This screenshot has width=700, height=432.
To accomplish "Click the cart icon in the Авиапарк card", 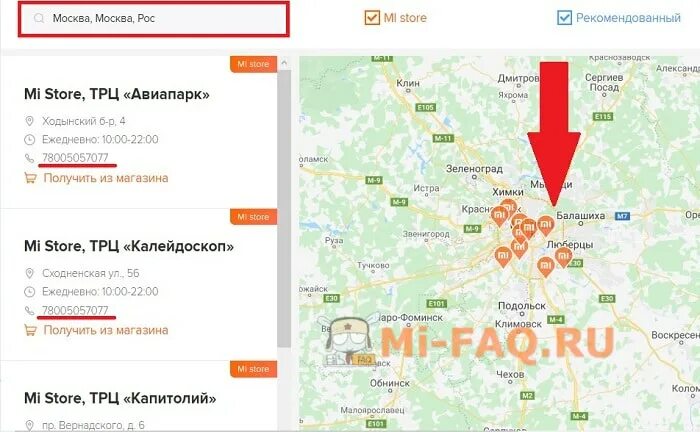I will point(30,178).
